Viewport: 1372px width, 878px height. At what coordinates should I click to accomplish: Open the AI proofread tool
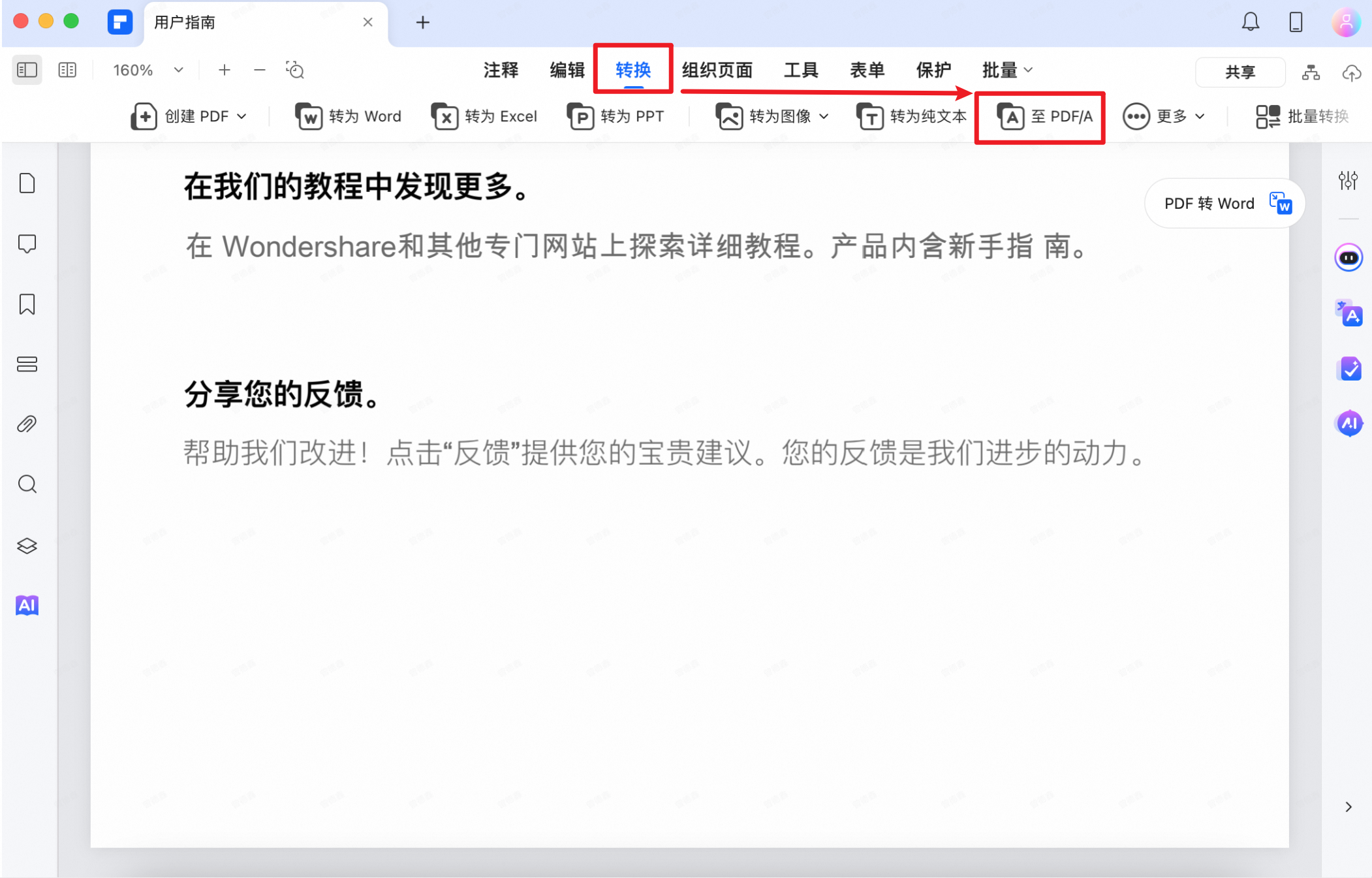1348,369
